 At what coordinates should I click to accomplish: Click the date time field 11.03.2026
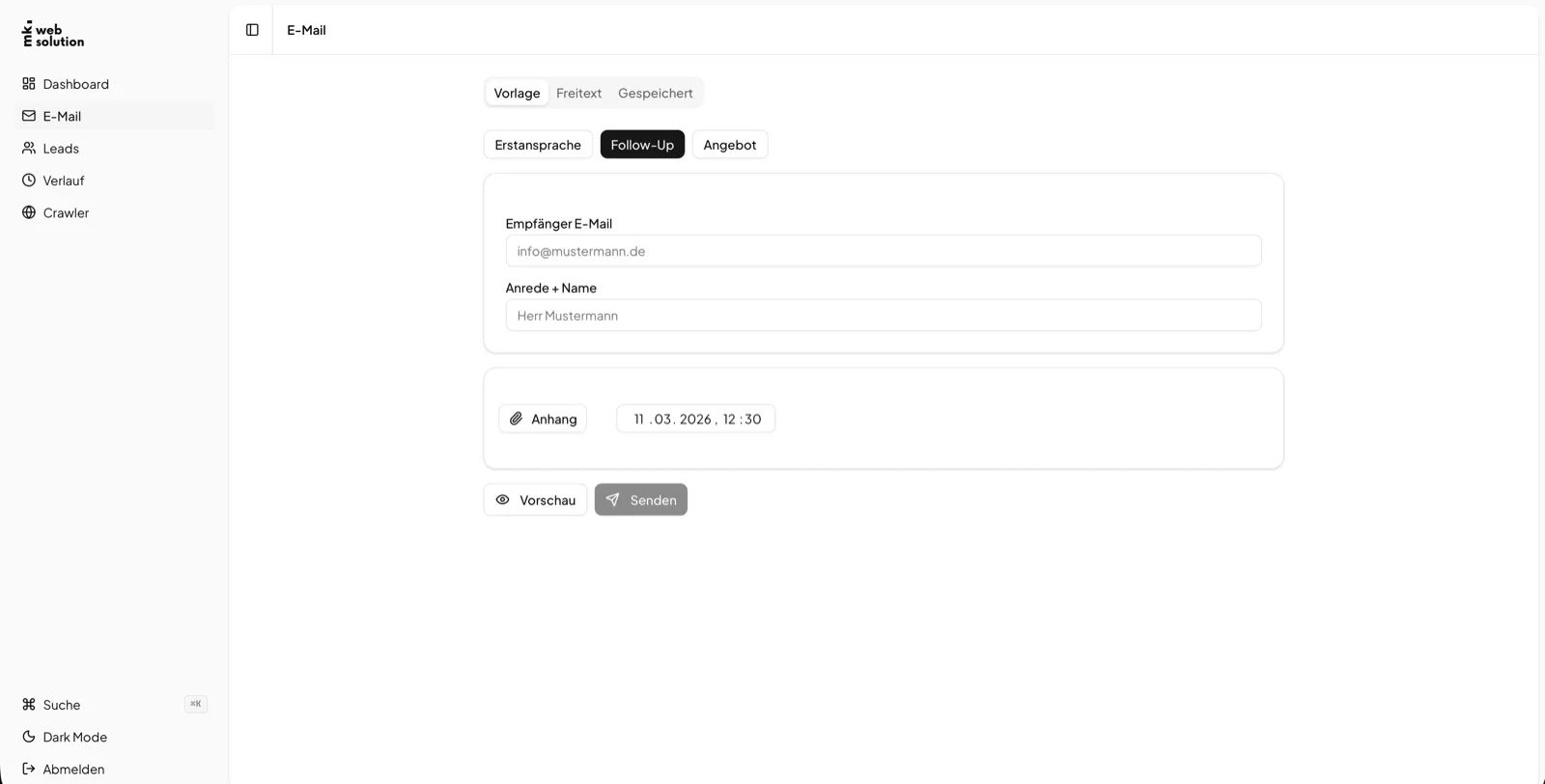(x=696, y=419)
